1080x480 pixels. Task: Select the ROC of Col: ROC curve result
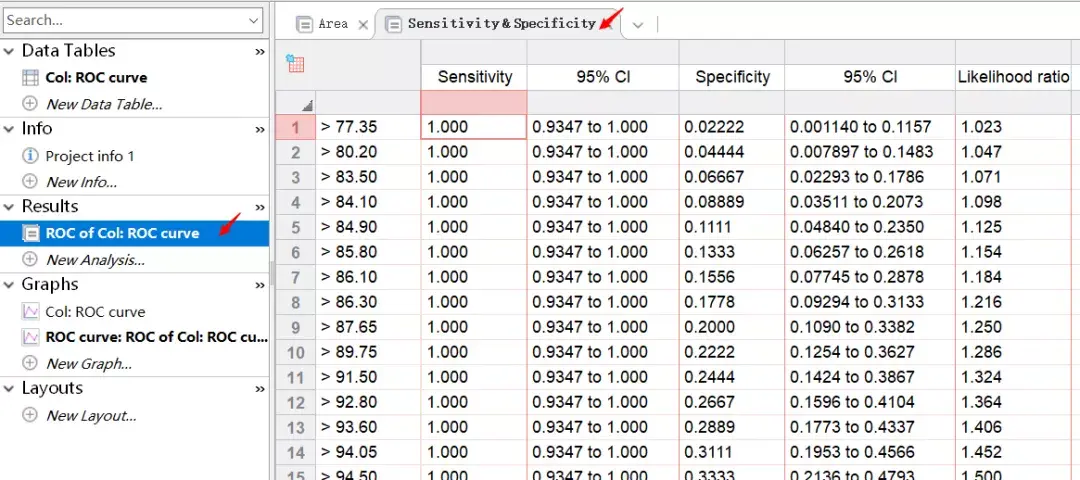(x=122, y=233)
